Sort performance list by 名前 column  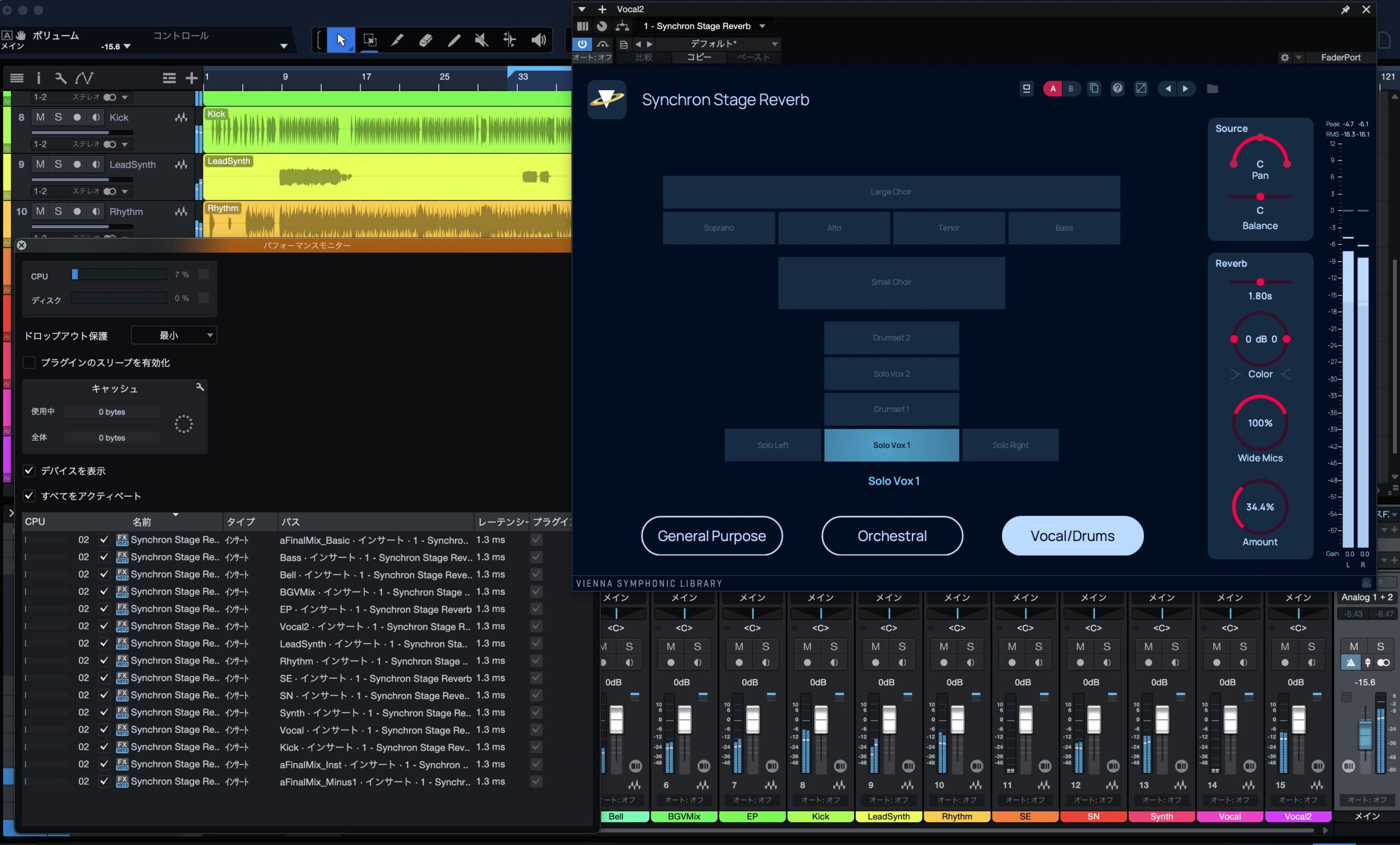pyautogui.click(x=142, y=522)
